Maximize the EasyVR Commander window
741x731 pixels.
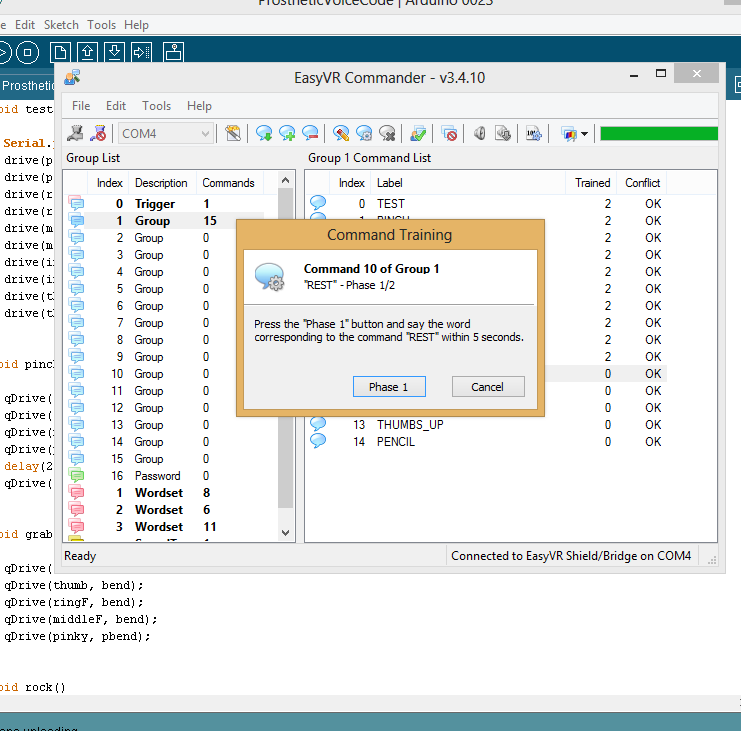(661, 73)
